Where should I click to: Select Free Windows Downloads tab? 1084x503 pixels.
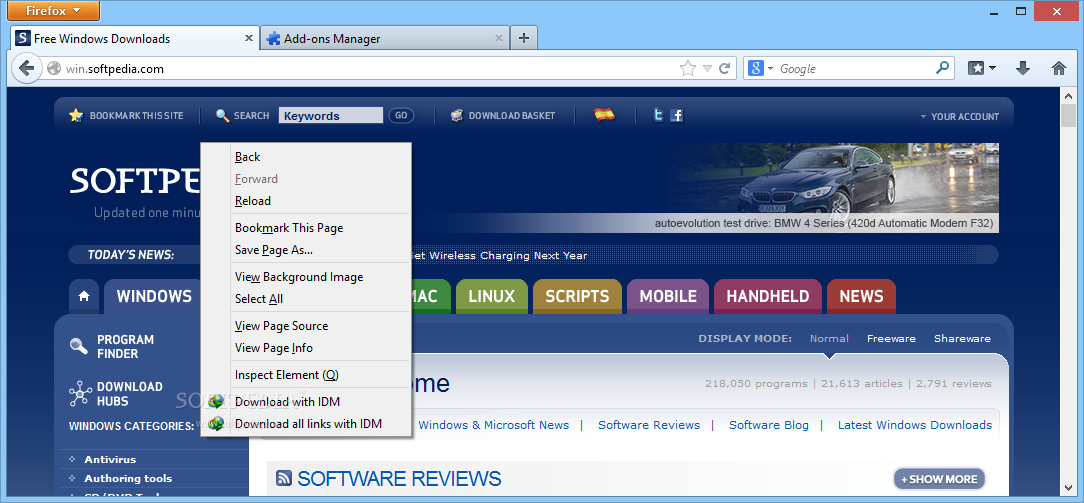click(135, 39)
